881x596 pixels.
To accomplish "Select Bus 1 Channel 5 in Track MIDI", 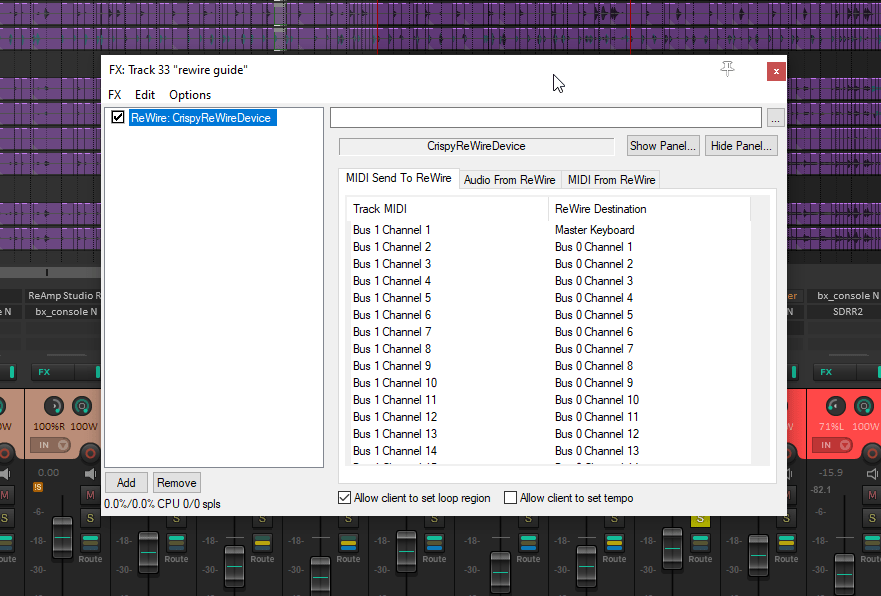I will 391,297.
